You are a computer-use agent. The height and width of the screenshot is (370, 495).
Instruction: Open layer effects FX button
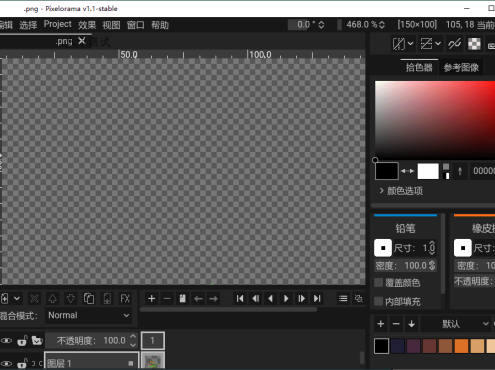point(125,299)
